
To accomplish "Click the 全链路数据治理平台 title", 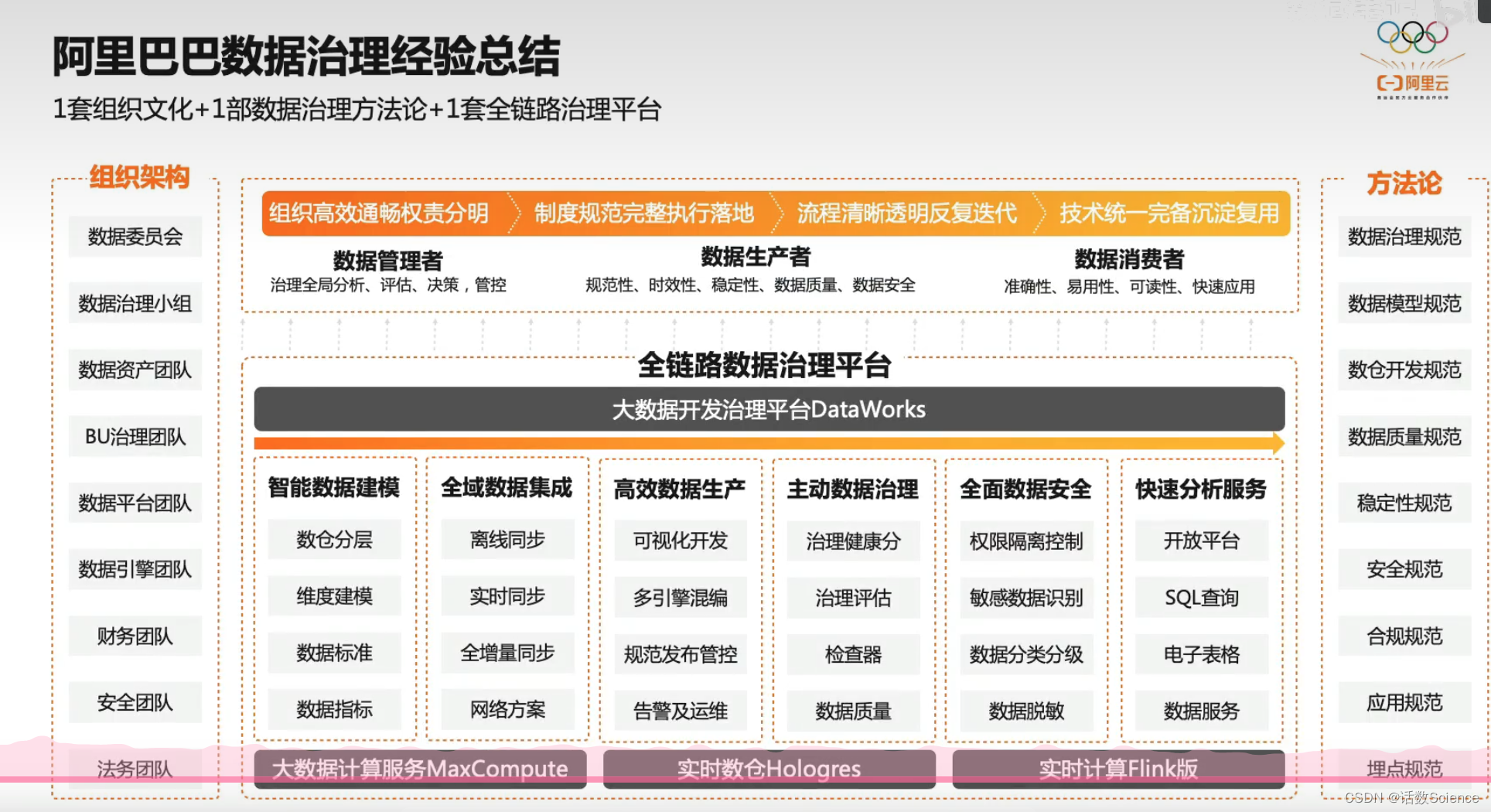I will [764, 365].
